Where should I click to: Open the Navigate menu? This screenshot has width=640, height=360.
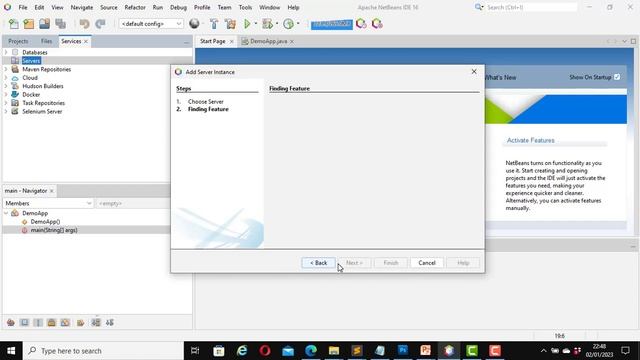pos(82,7)
